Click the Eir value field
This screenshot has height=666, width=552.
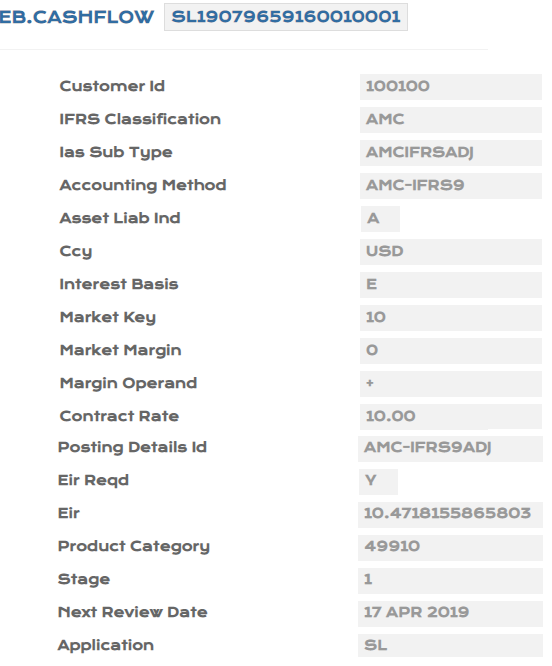tap(450, 515)
